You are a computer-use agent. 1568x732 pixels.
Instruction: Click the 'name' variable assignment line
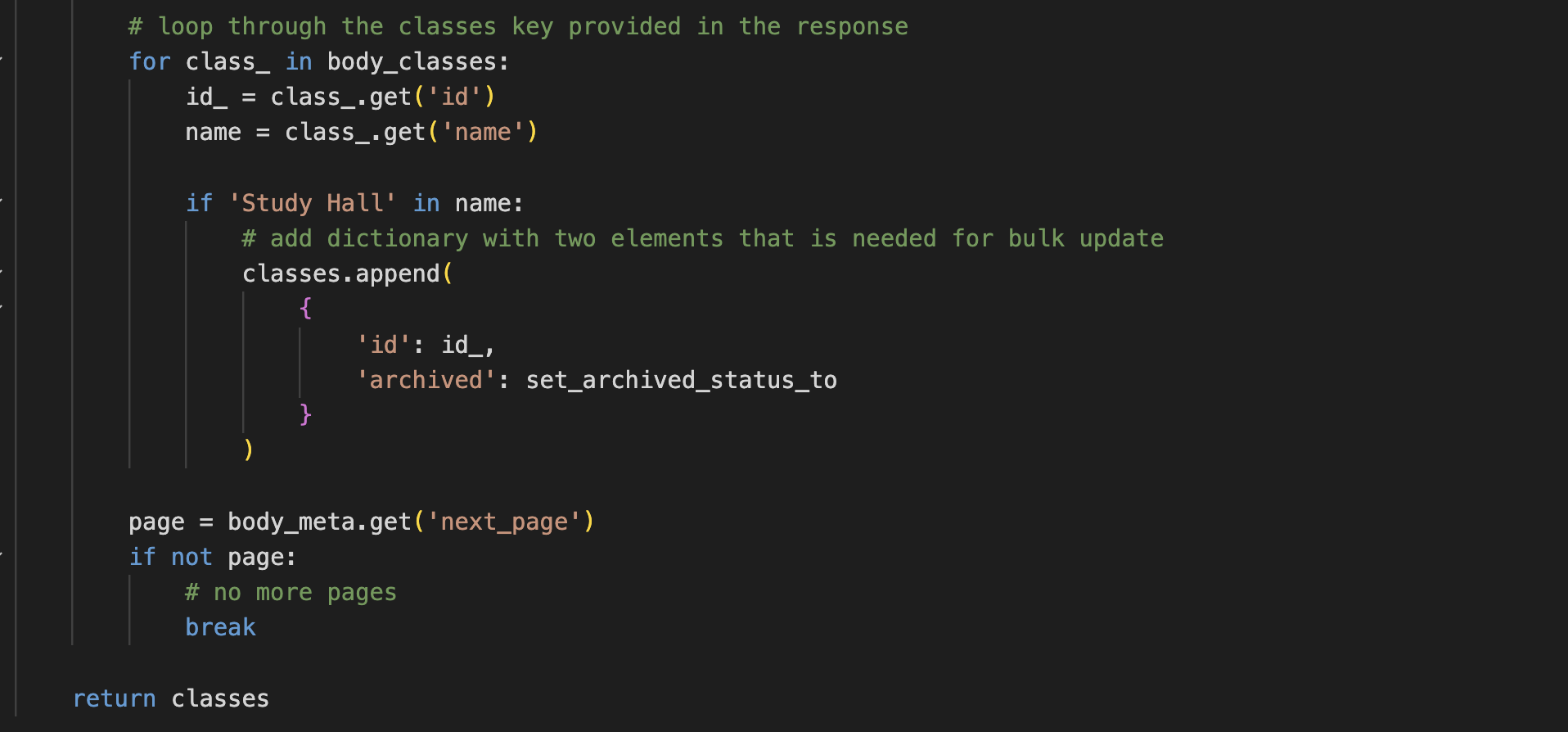361,132
